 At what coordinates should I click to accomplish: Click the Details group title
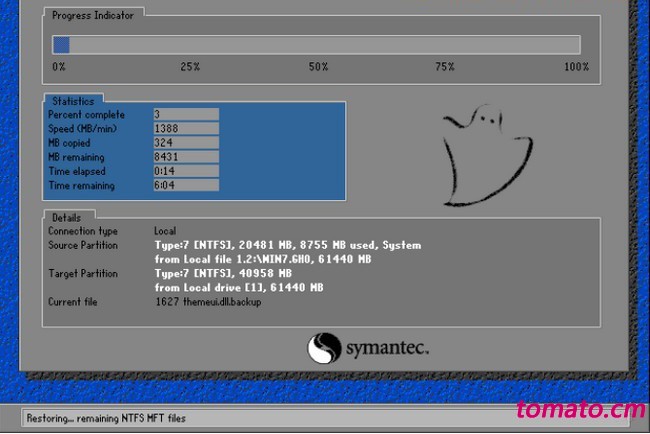(x=66, y=218)
